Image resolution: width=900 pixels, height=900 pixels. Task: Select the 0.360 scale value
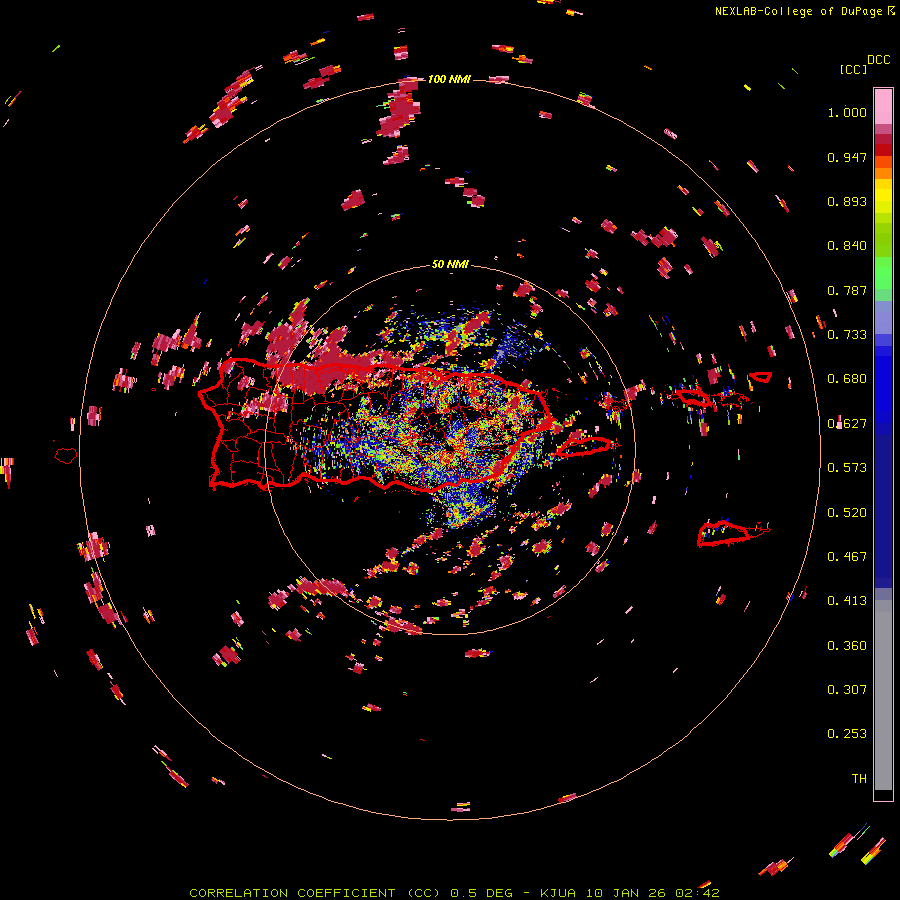(x=847, y=646)
